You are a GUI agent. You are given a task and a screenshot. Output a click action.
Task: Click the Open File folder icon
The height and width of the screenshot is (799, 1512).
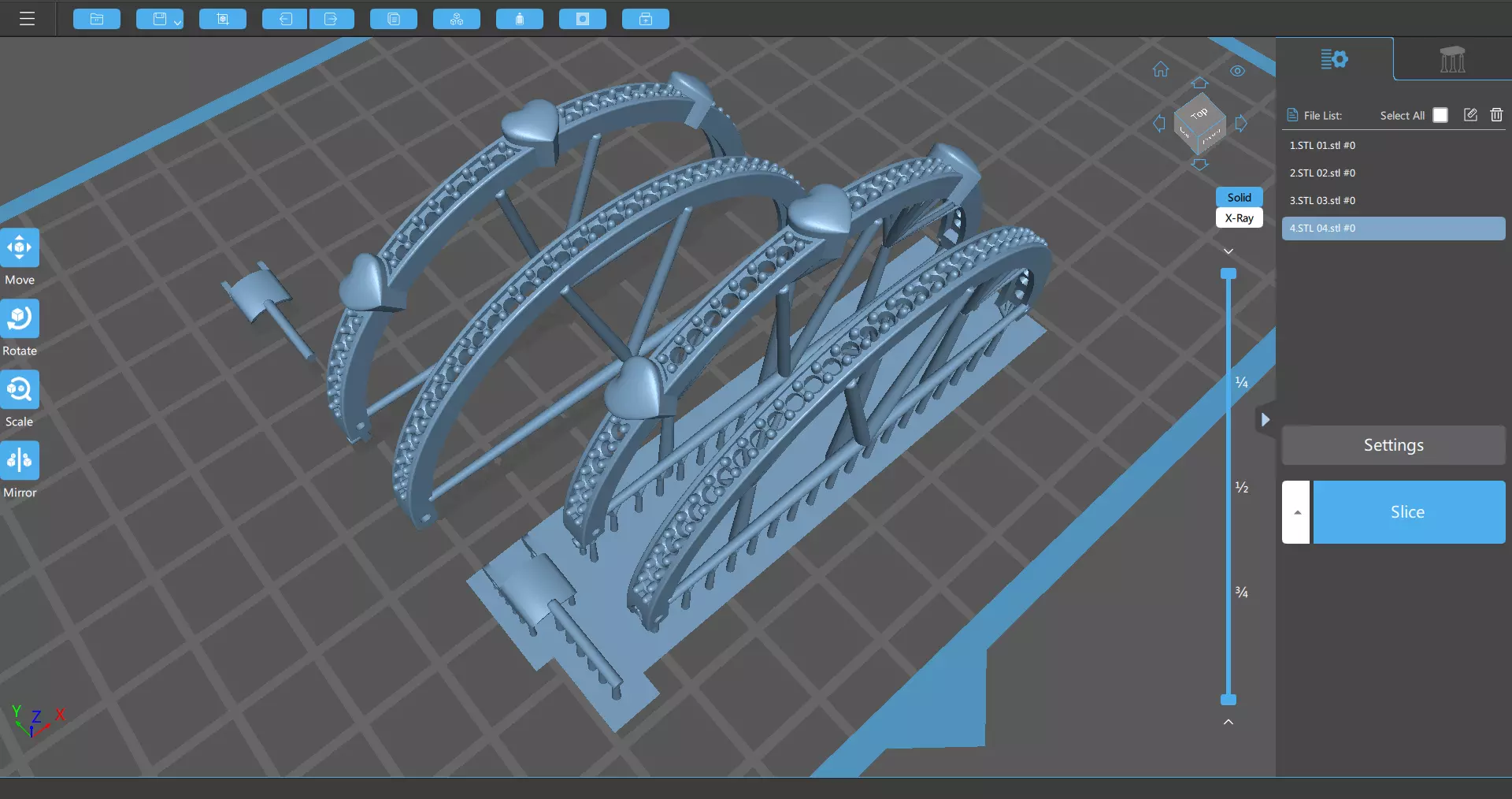pyautogui.click(x=97, y=19)
